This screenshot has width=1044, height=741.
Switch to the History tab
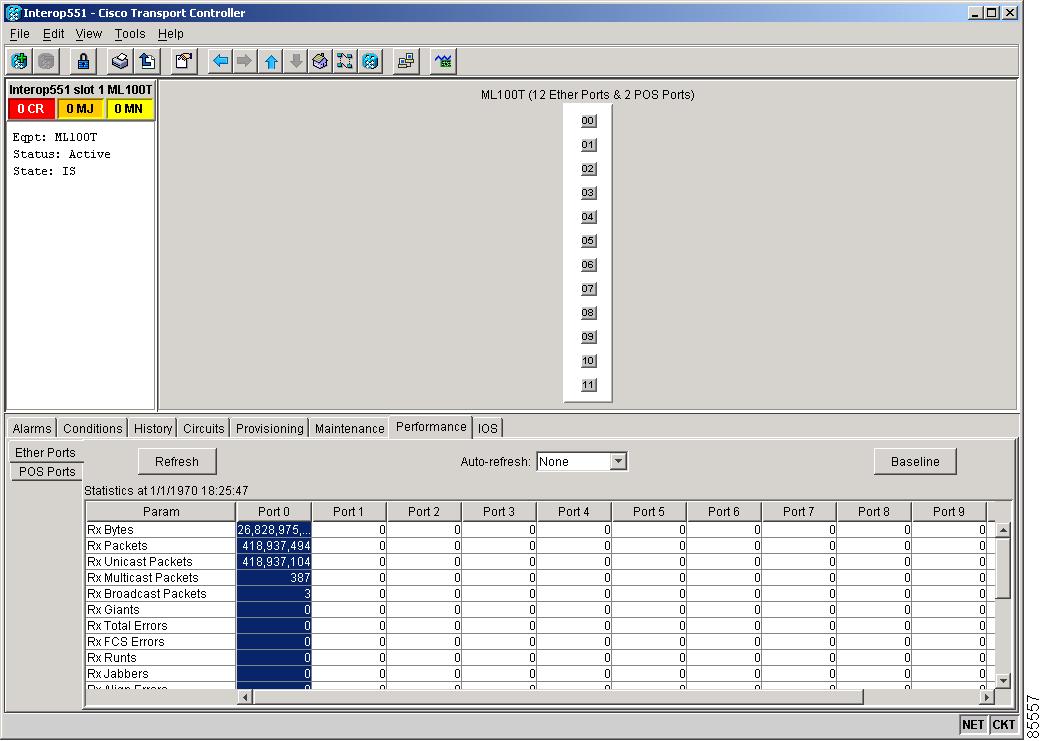152,428
